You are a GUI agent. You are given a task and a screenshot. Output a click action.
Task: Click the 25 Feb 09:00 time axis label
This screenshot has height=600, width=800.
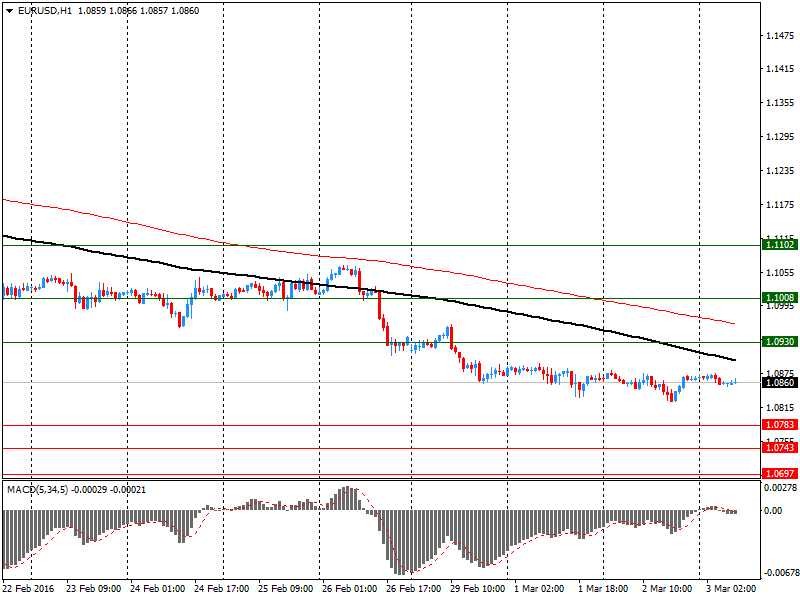tap(286, 589)
